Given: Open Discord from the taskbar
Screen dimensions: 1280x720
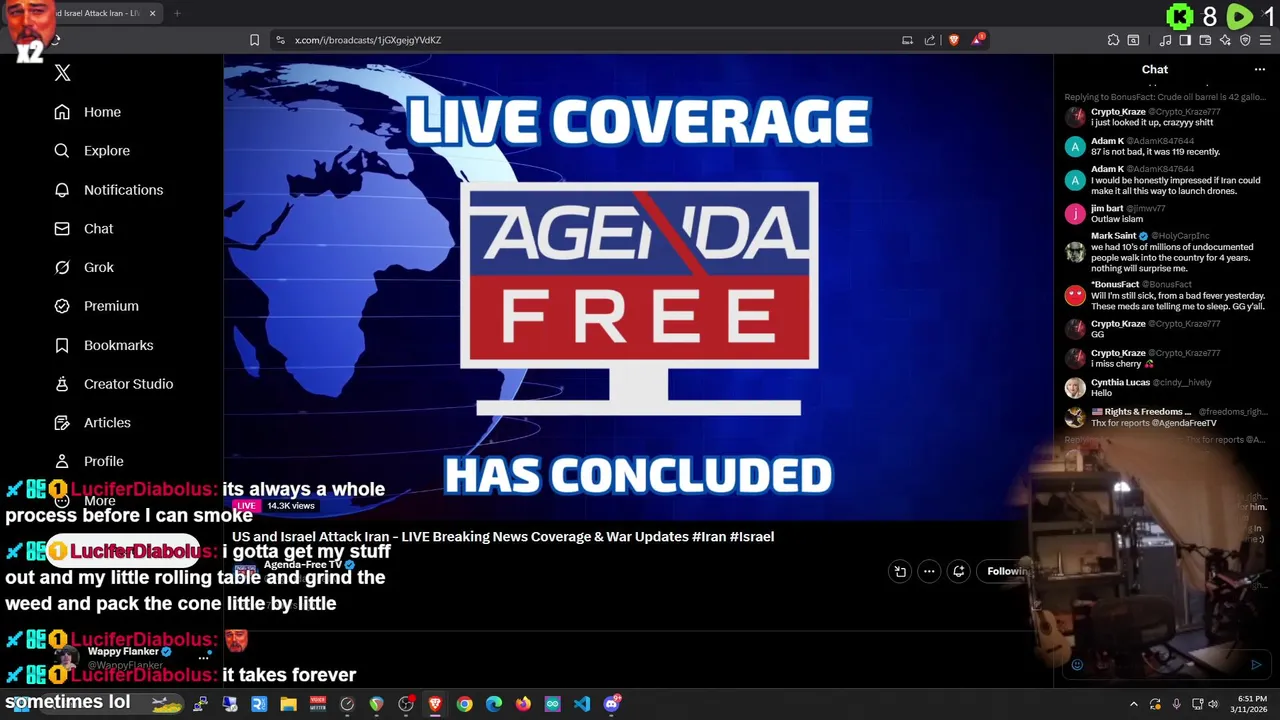Looking at the screenshot, I should 612,704.
